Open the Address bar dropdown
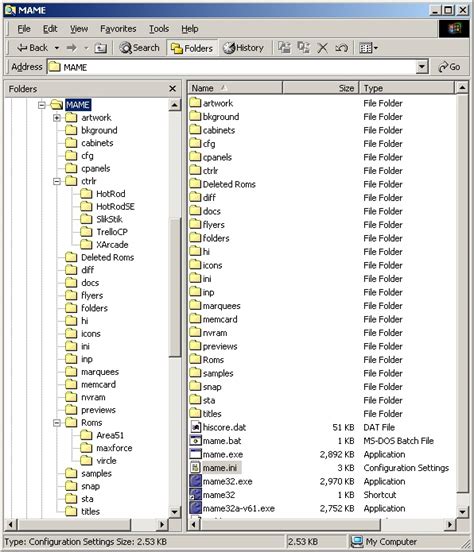474x552 pixels. pos(422,67)
